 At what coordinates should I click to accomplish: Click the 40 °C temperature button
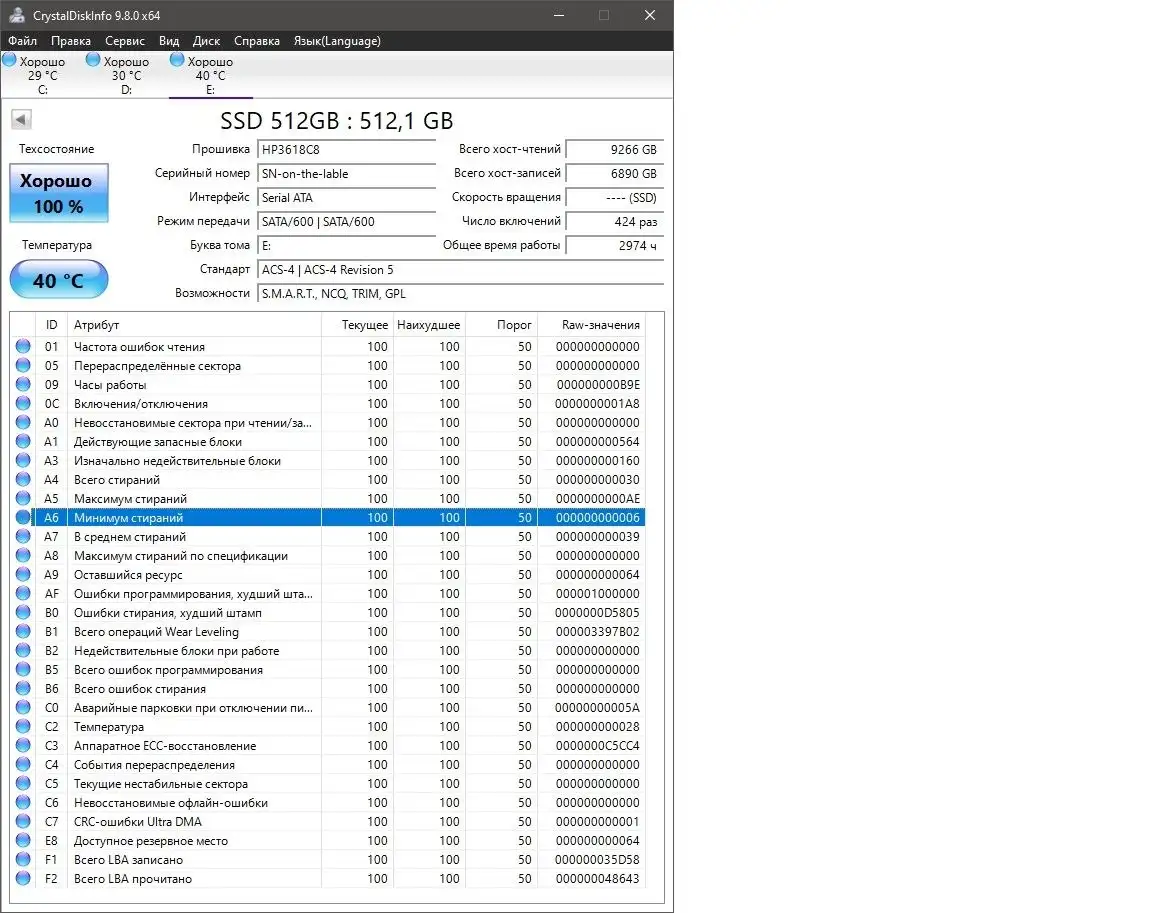point(59,280)
